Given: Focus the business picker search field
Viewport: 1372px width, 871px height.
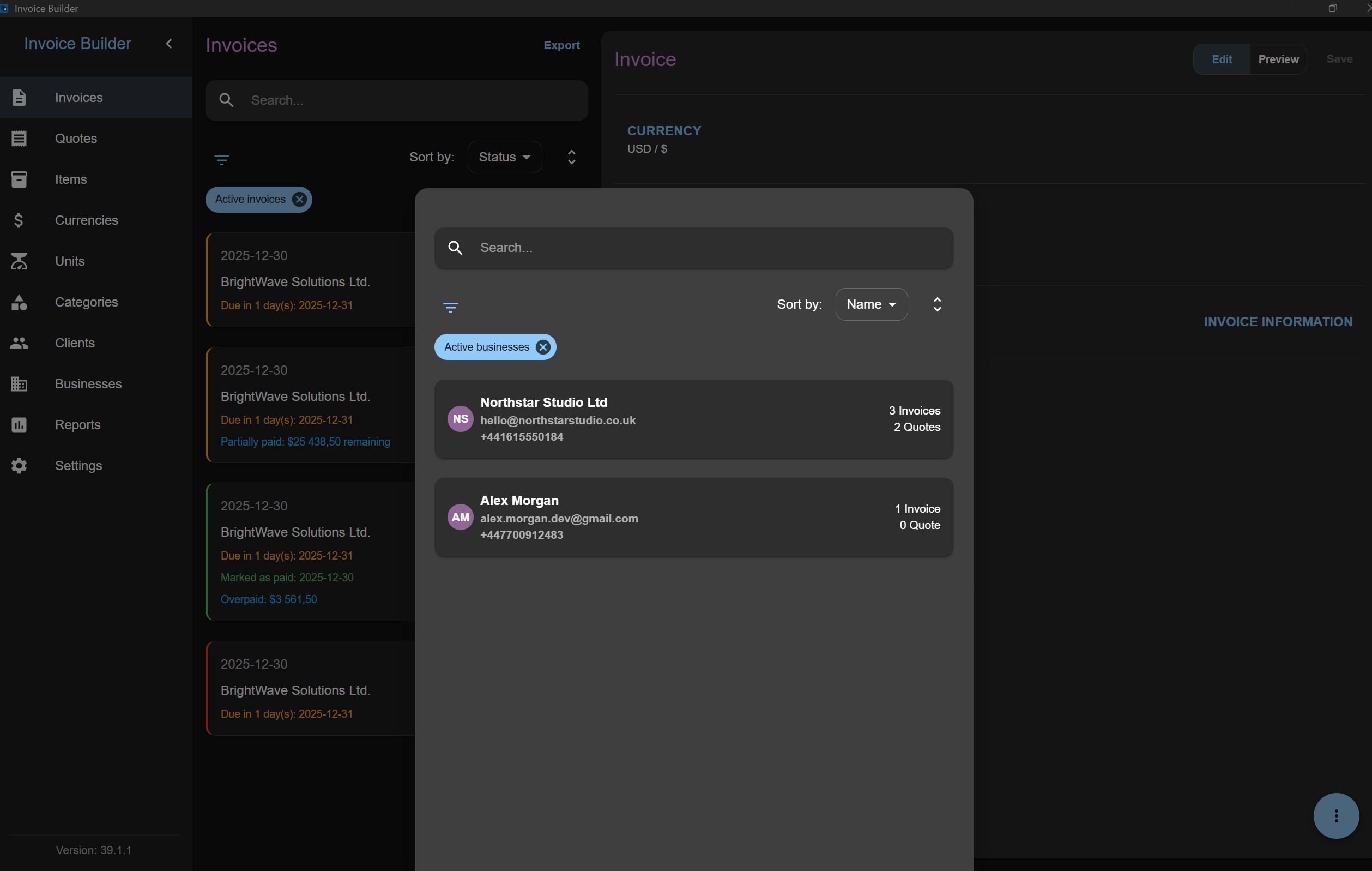Looking at the screenshot, I should (x=693, y=248).
